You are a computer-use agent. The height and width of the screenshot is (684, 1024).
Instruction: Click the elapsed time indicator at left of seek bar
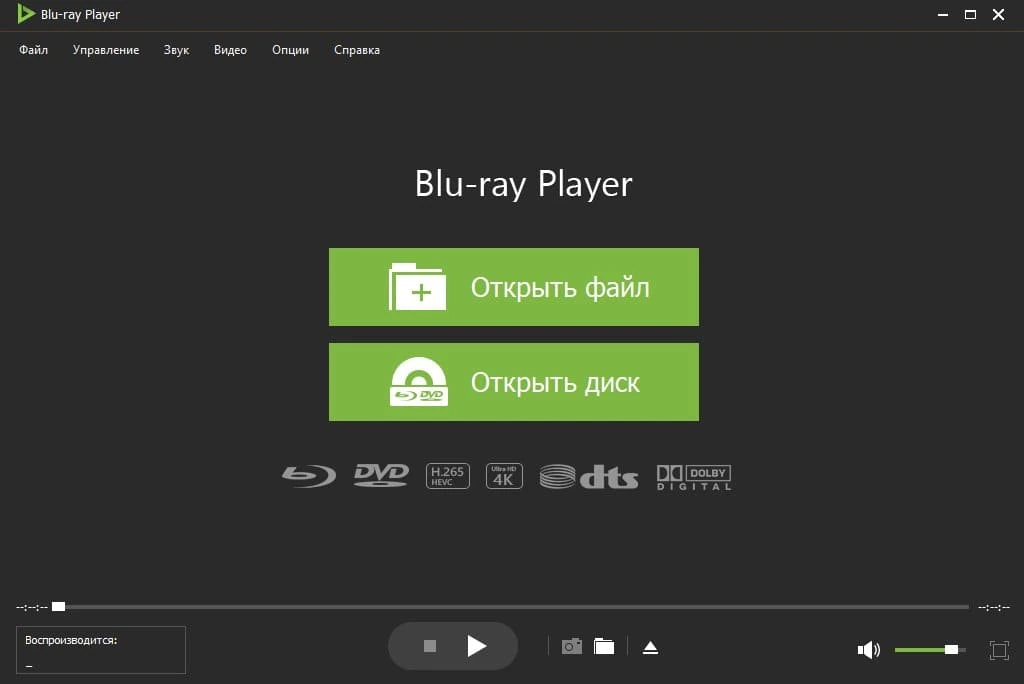[x=32, y=608]
